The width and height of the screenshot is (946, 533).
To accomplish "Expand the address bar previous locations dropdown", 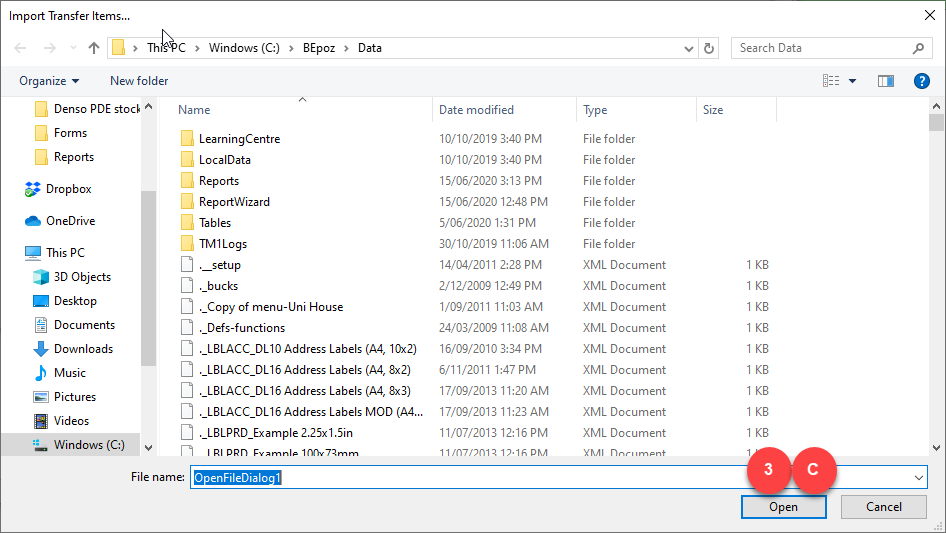I will click(x=689, y=48).
